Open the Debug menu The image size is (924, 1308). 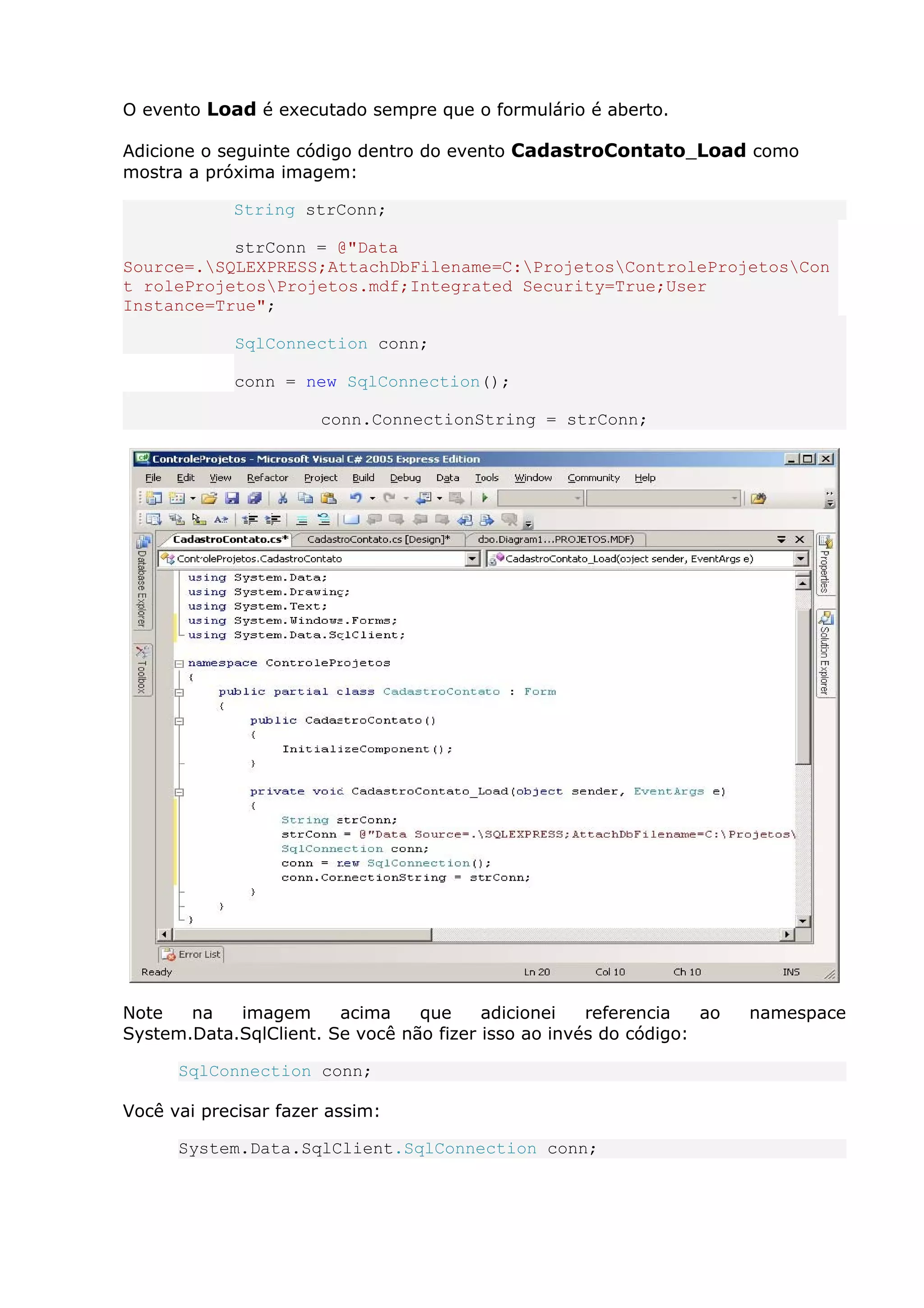pos(405,478)
